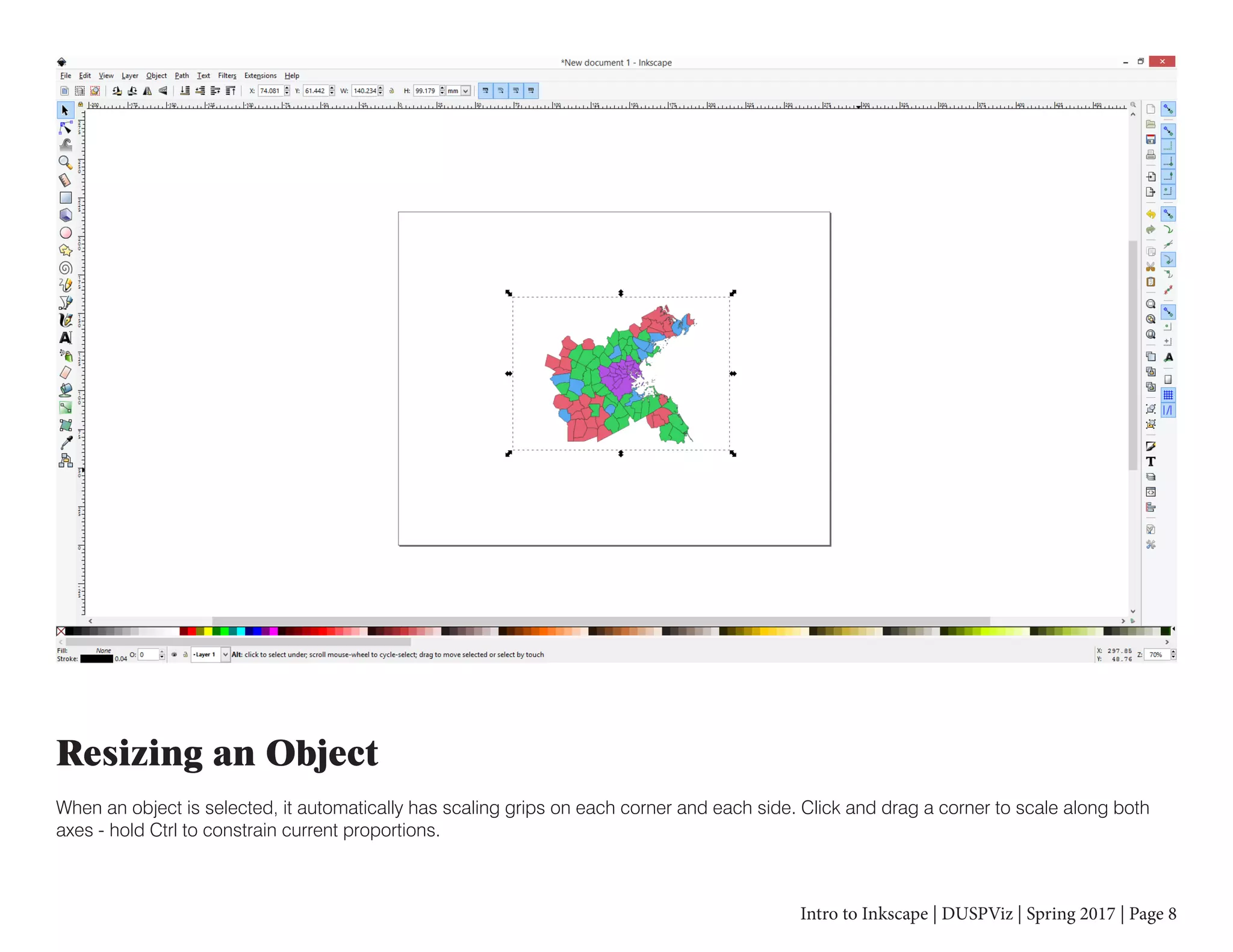Step the H height spinner

click(443, 91)
